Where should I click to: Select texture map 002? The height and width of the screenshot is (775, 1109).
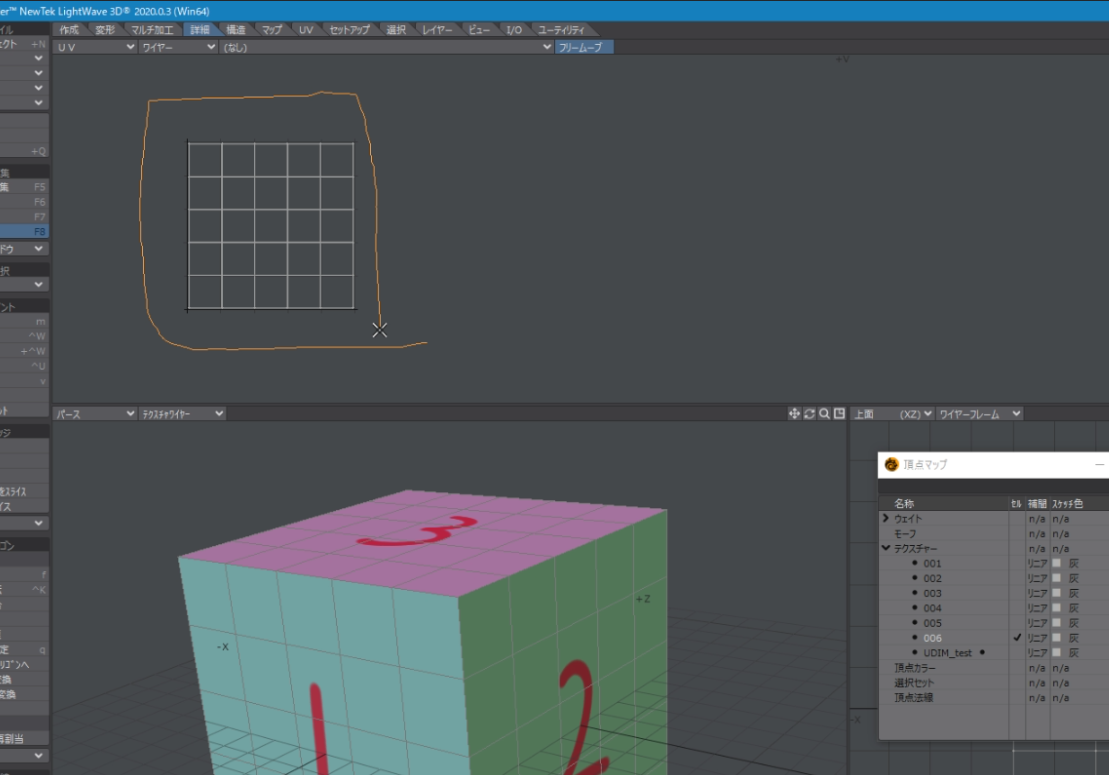tap(932, 578)
